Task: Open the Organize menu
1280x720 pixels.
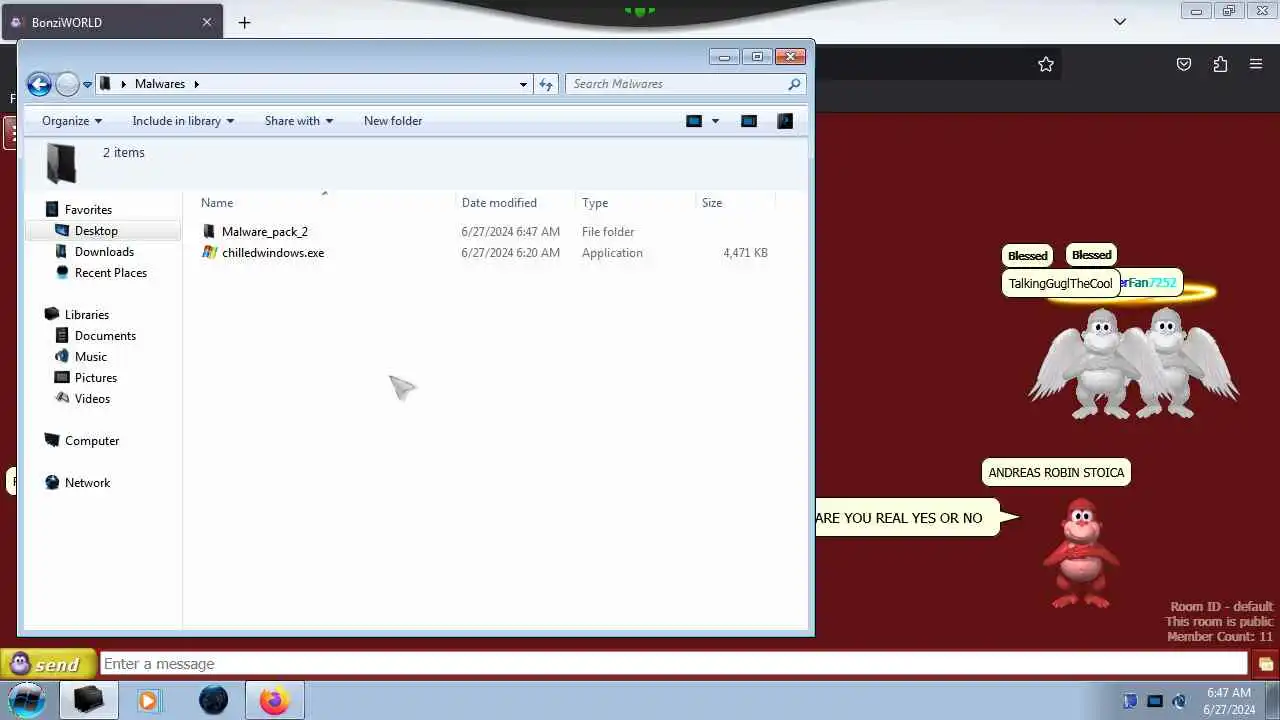Action: (x=71, y=121)
